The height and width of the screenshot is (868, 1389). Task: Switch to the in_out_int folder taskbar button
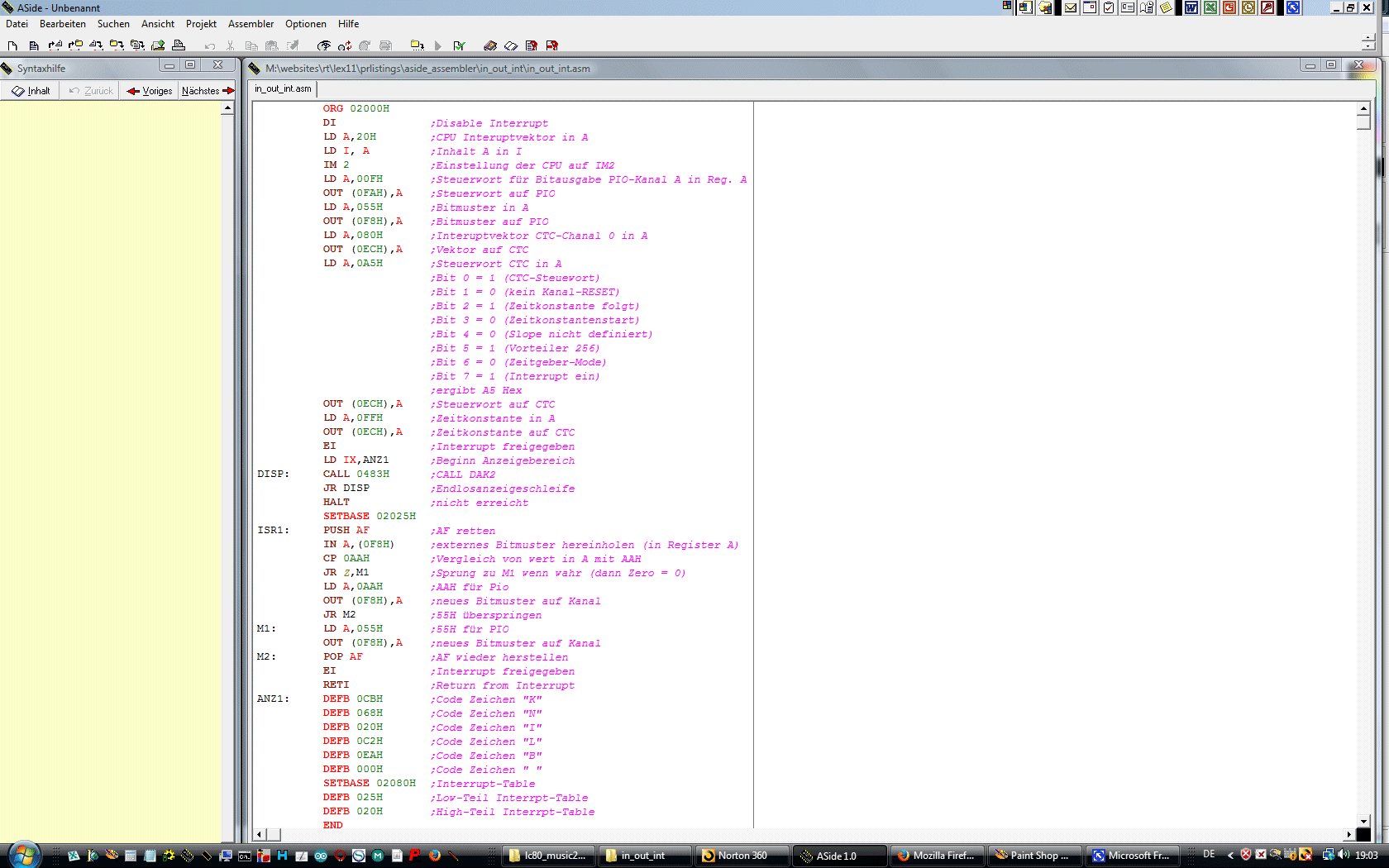[645, 856]
